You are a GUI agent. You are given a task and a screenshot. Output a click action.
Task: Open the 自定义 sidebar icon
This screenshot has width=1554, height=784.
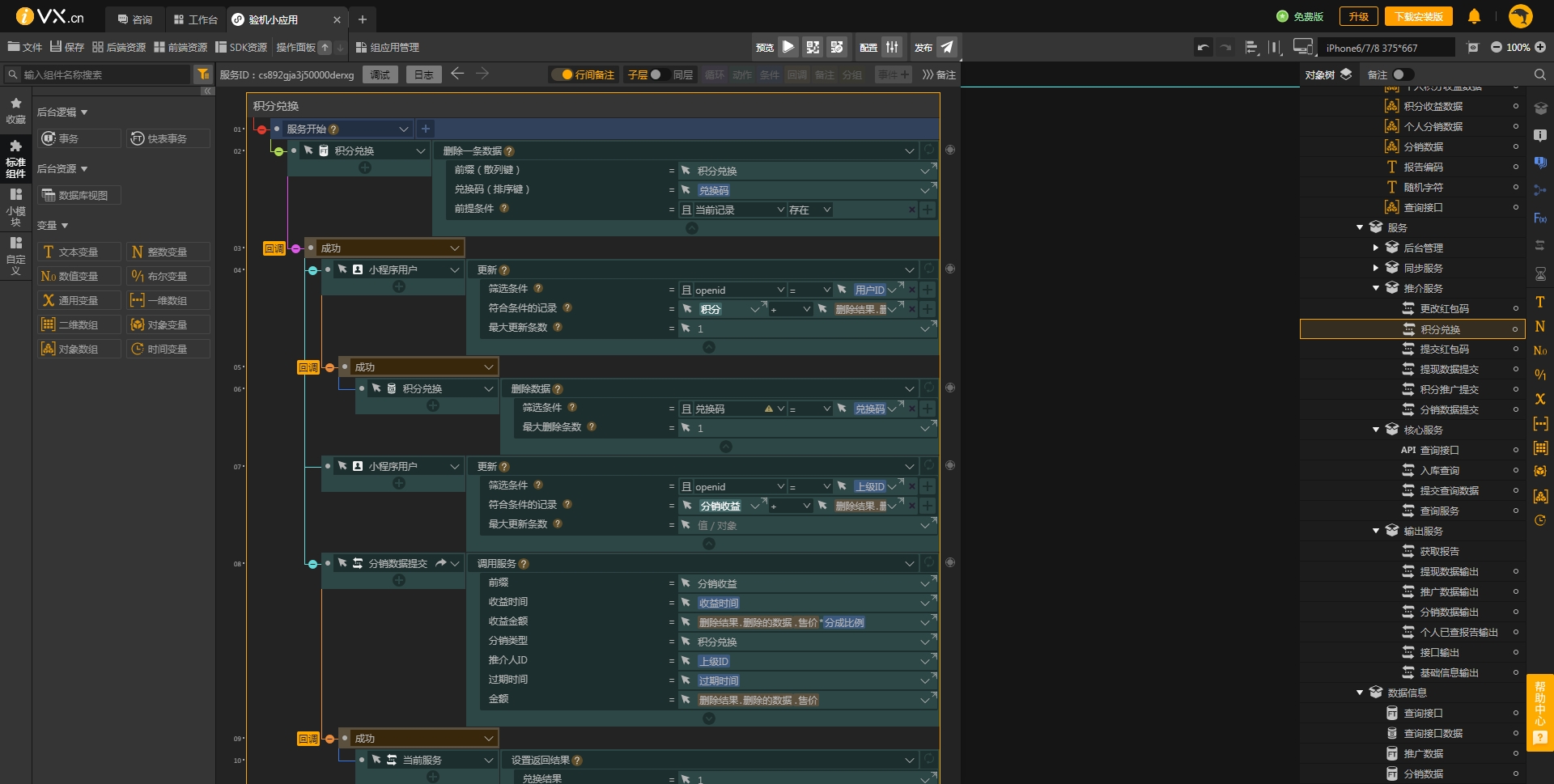coord(15,256)
